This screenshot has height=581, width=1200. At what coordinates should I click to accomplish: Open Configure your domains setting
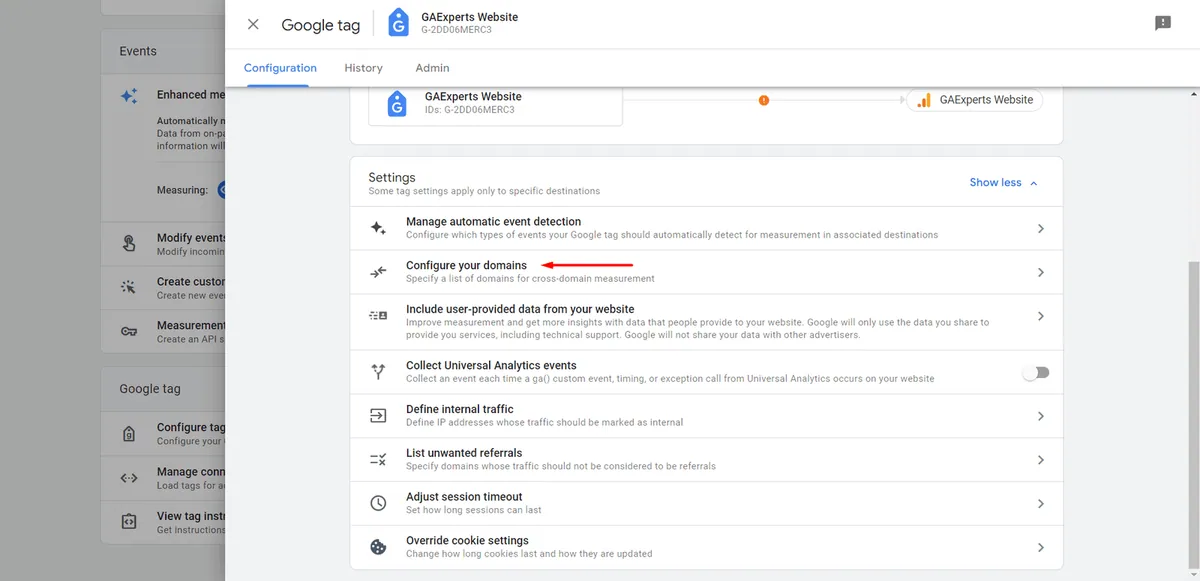[706, 272]
